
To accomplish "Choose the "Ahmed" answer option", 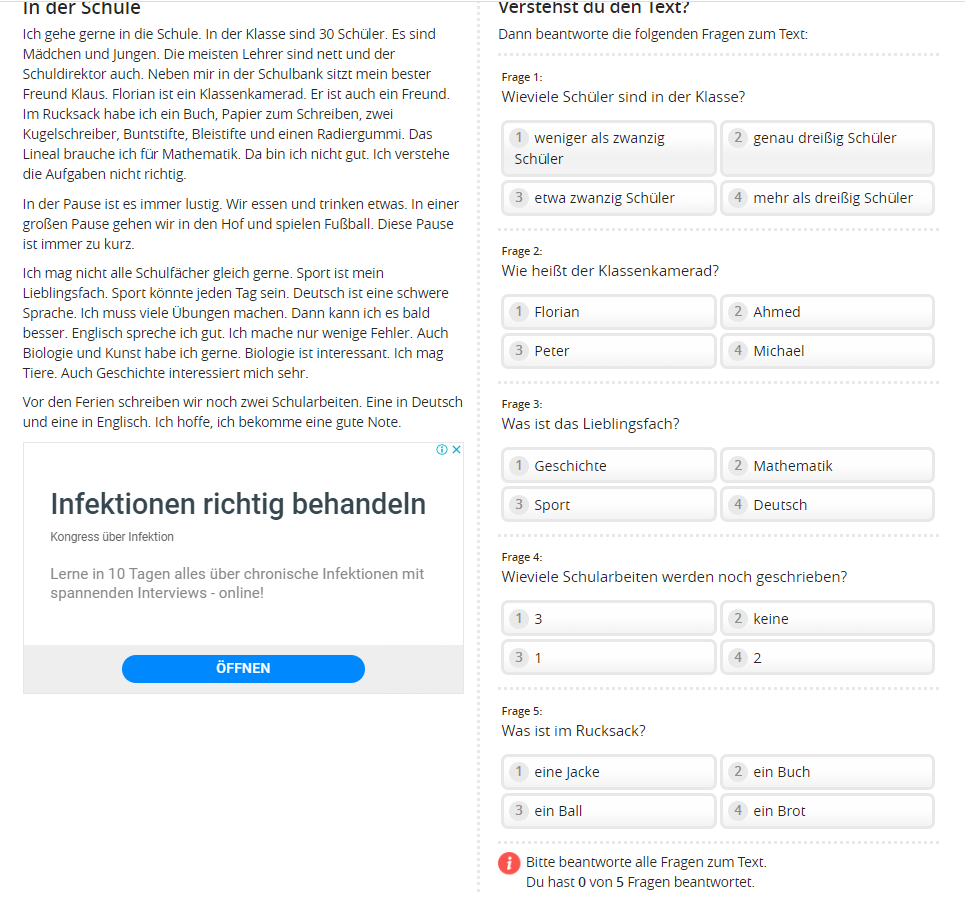I will (827, 312).
